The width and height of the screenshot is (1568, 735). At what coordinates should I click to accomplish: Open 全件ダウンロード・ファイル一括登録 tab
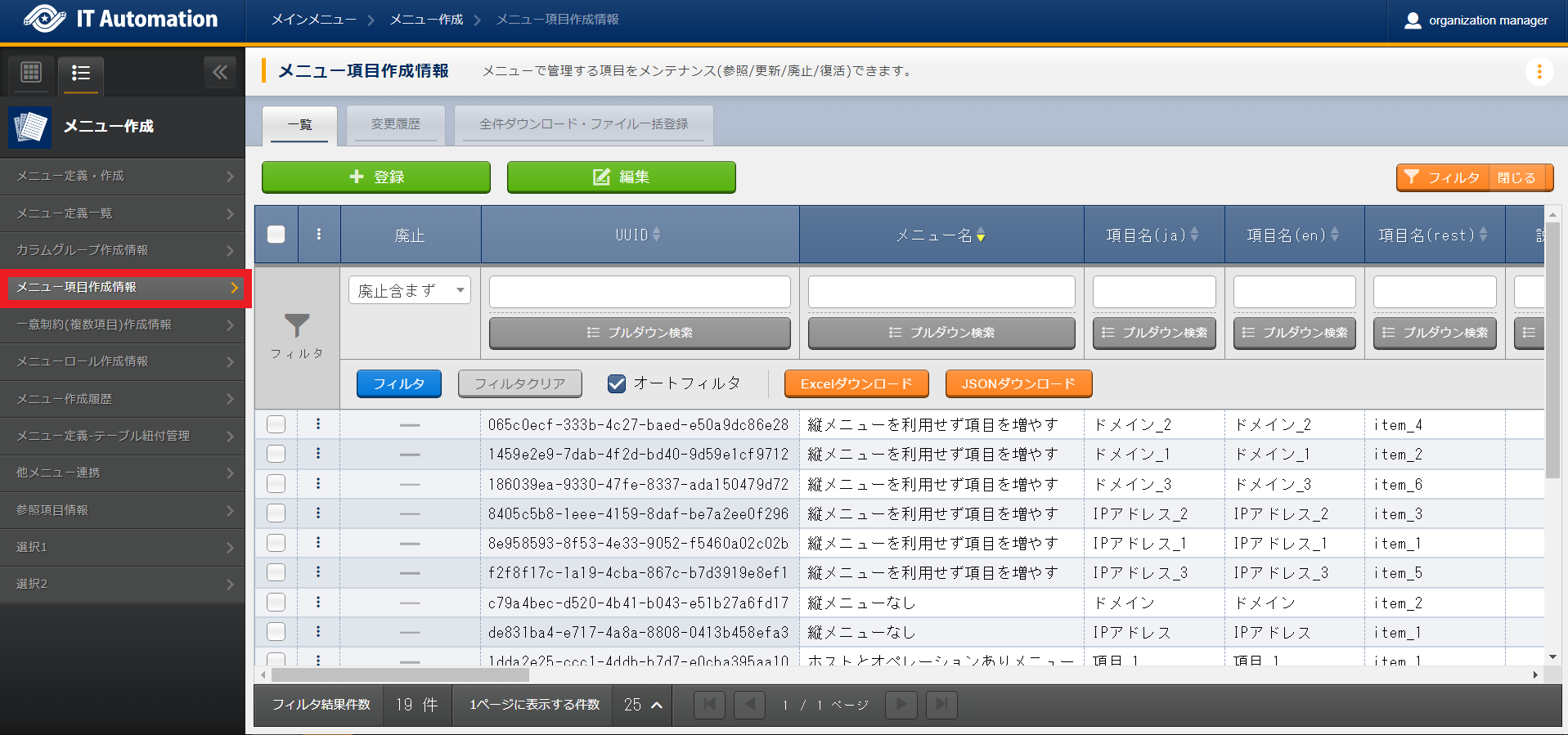584,124
